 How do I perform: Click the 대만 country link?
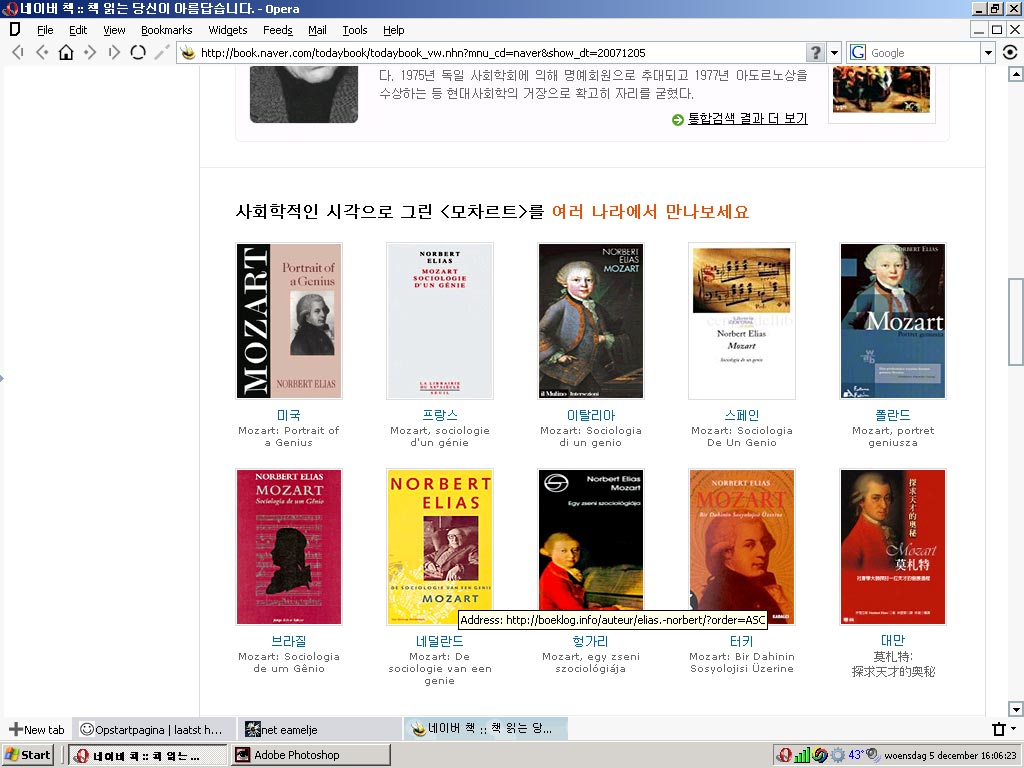[x=893, y=640]
